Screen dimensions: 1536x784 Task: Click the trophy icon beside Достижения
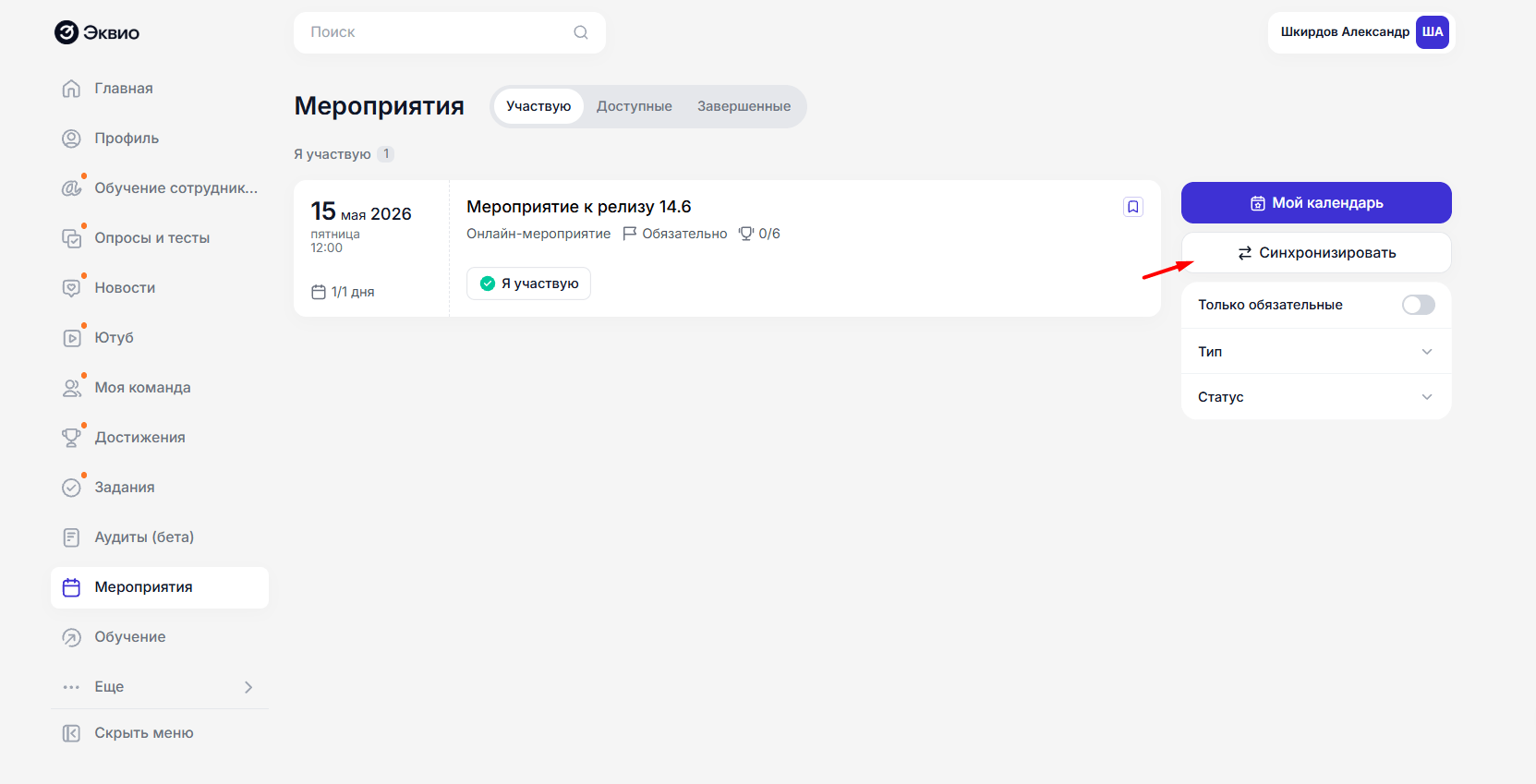click(x=71, y=438)
